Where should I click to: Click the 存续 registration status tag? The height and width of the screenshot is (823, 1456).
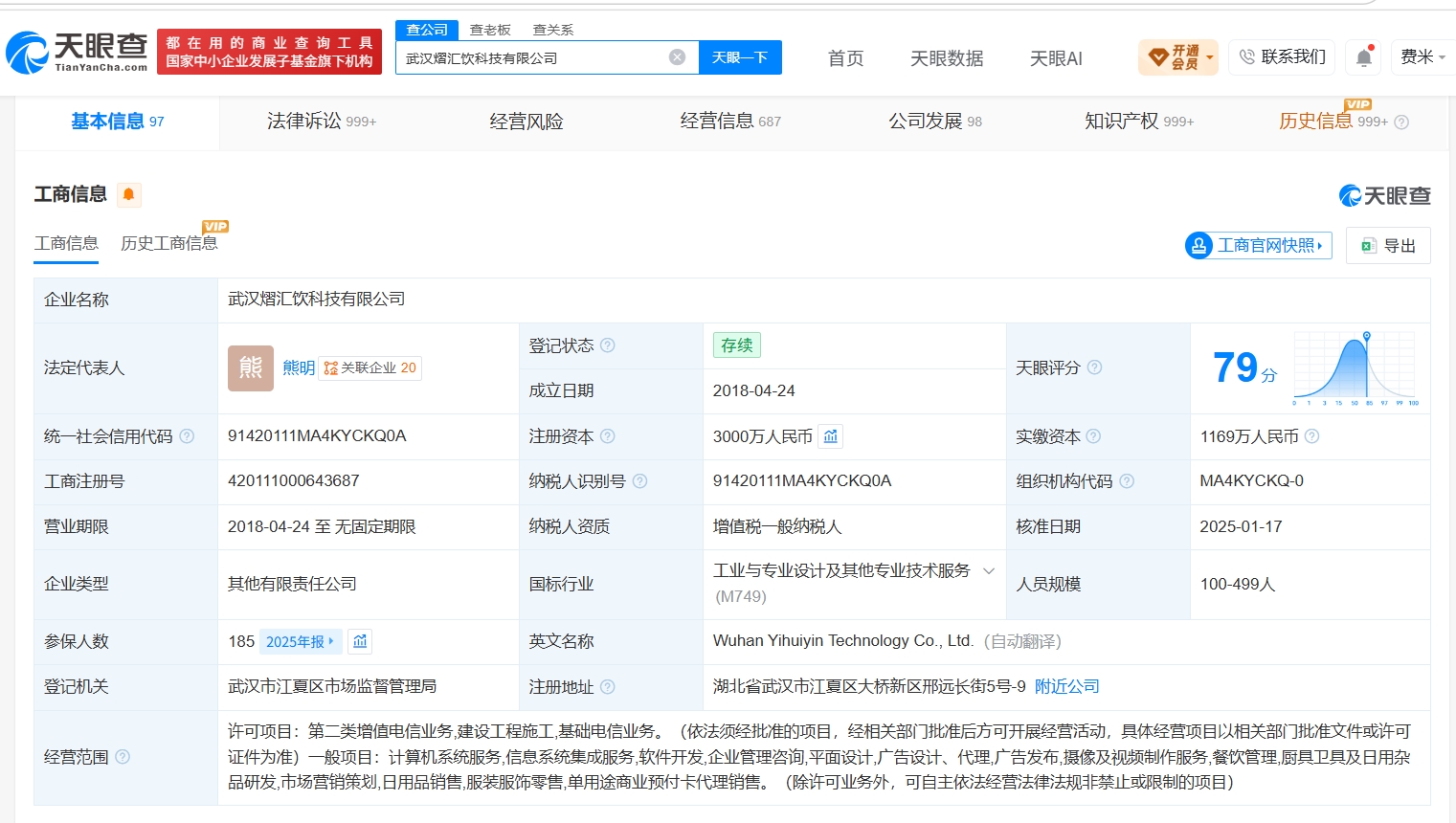pos(736,345)
